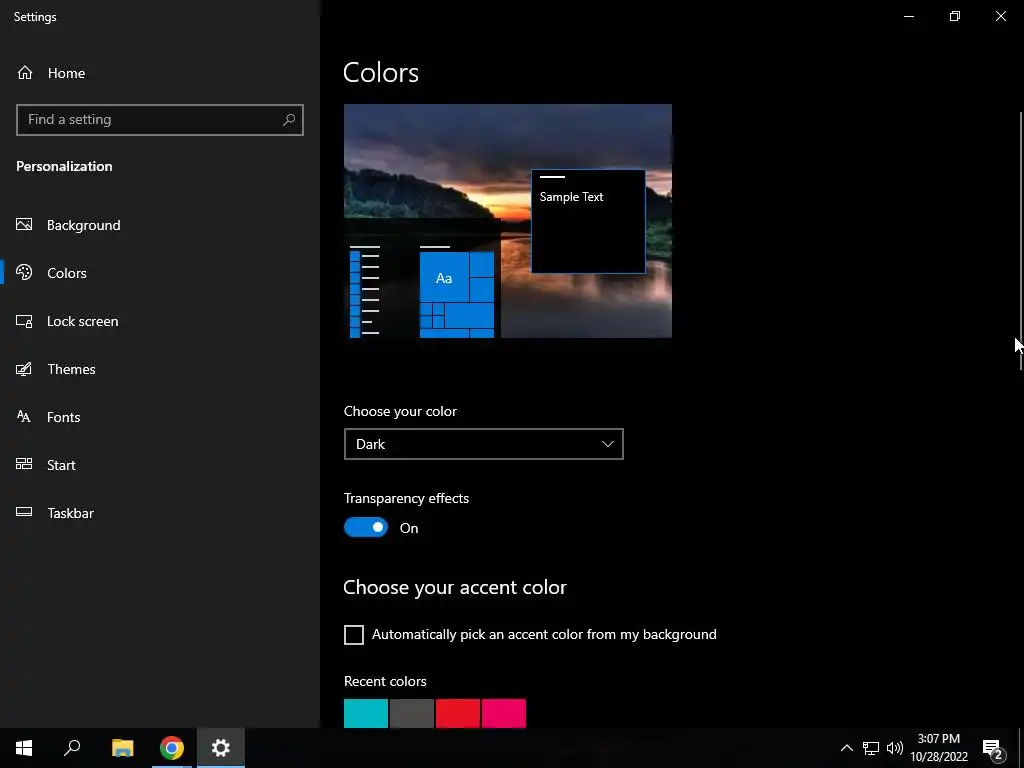1024x768 pixels.
Task: Click the Choose your accent color heading
Action: [455, 587]
